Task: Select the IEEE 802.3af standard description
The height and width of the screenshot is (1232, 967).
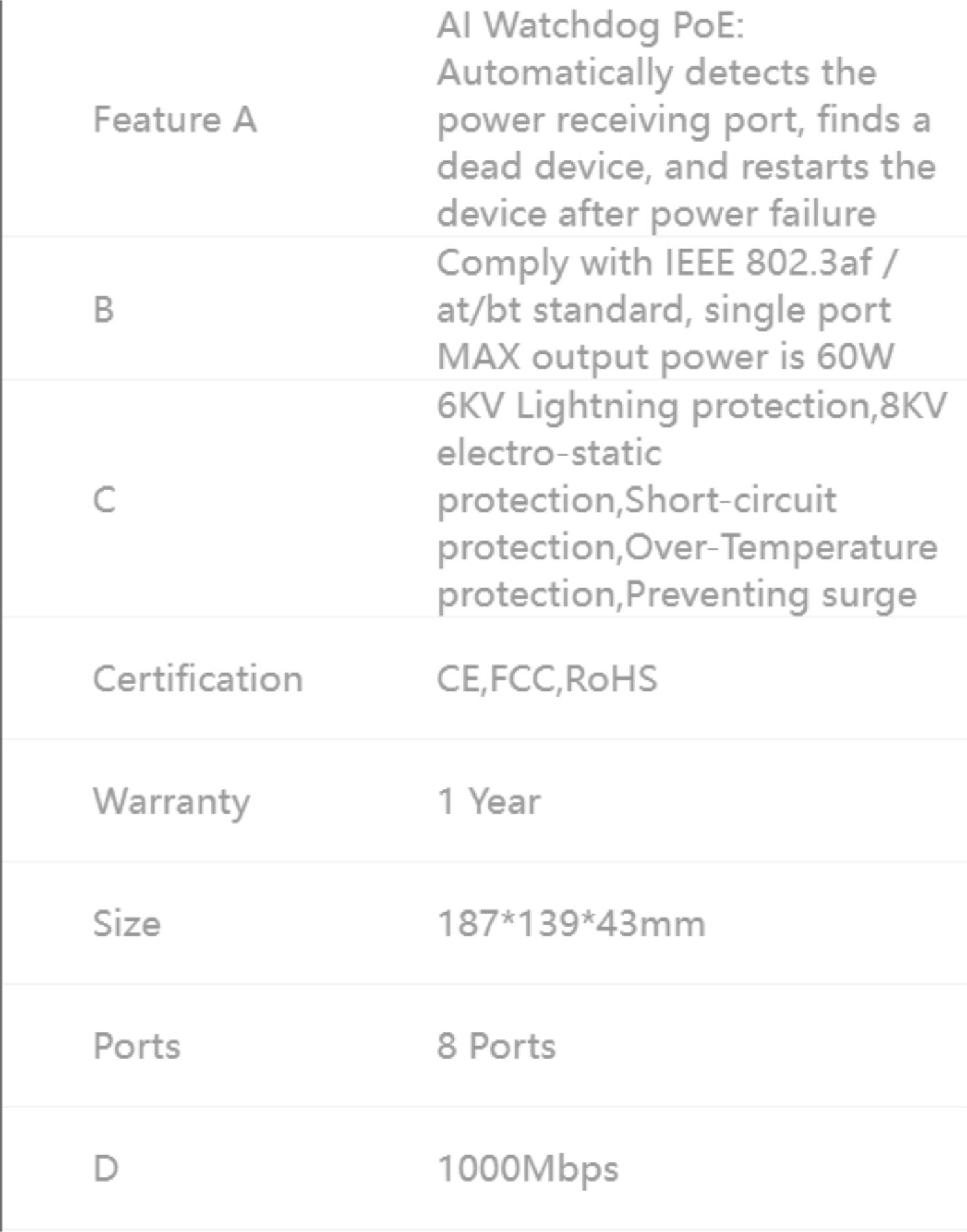Action: tap(667, 309)
